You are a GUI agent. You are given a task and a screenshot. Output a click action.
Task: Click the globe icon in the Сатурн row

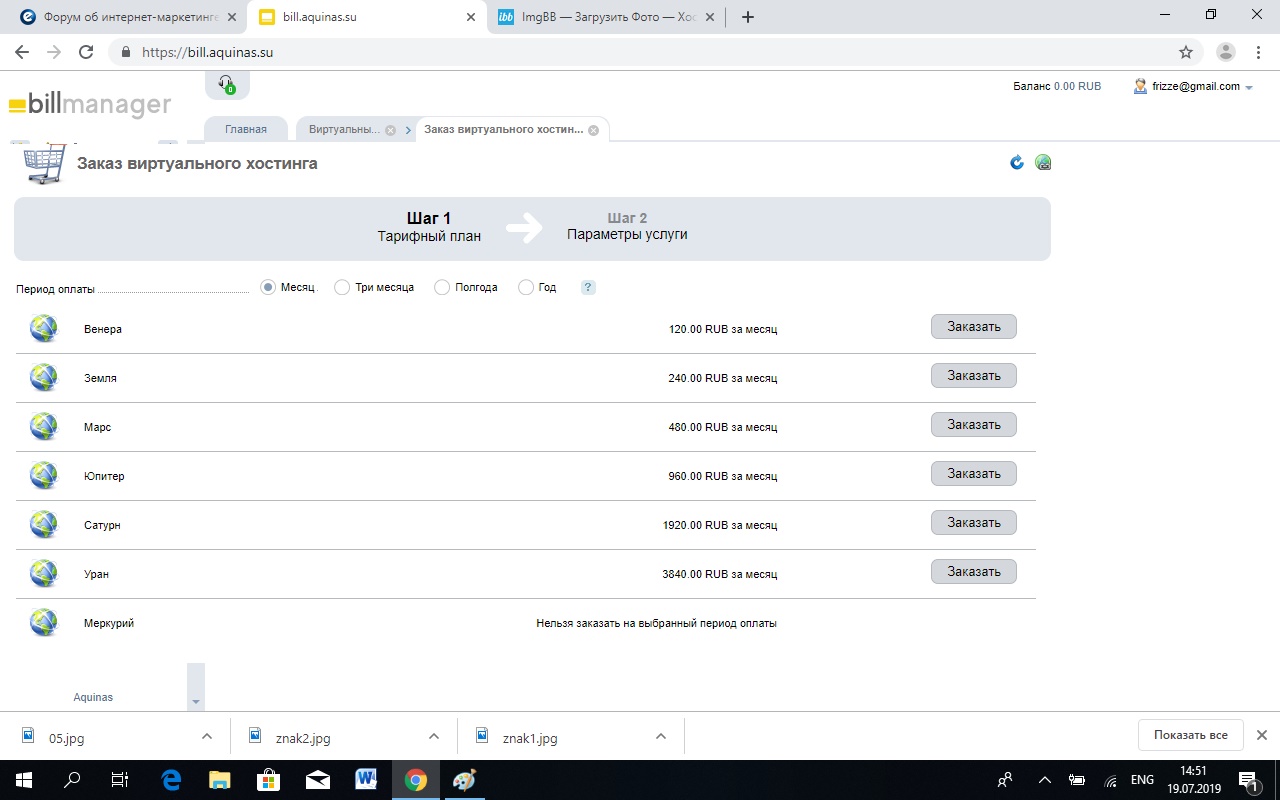(44, 524)
